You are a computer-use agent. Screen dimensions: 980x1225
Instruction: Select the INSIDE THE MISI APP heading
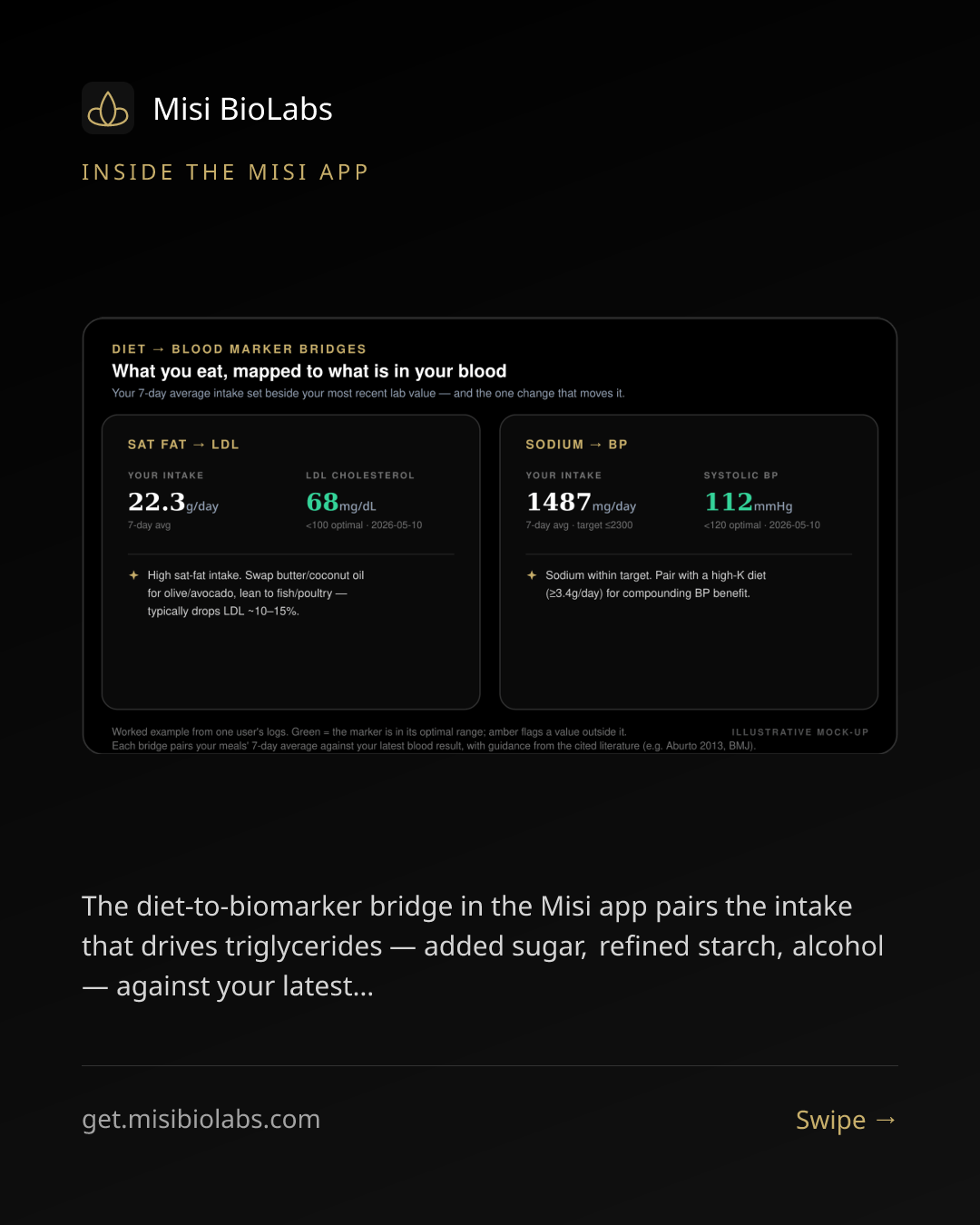tap(225, 172)
